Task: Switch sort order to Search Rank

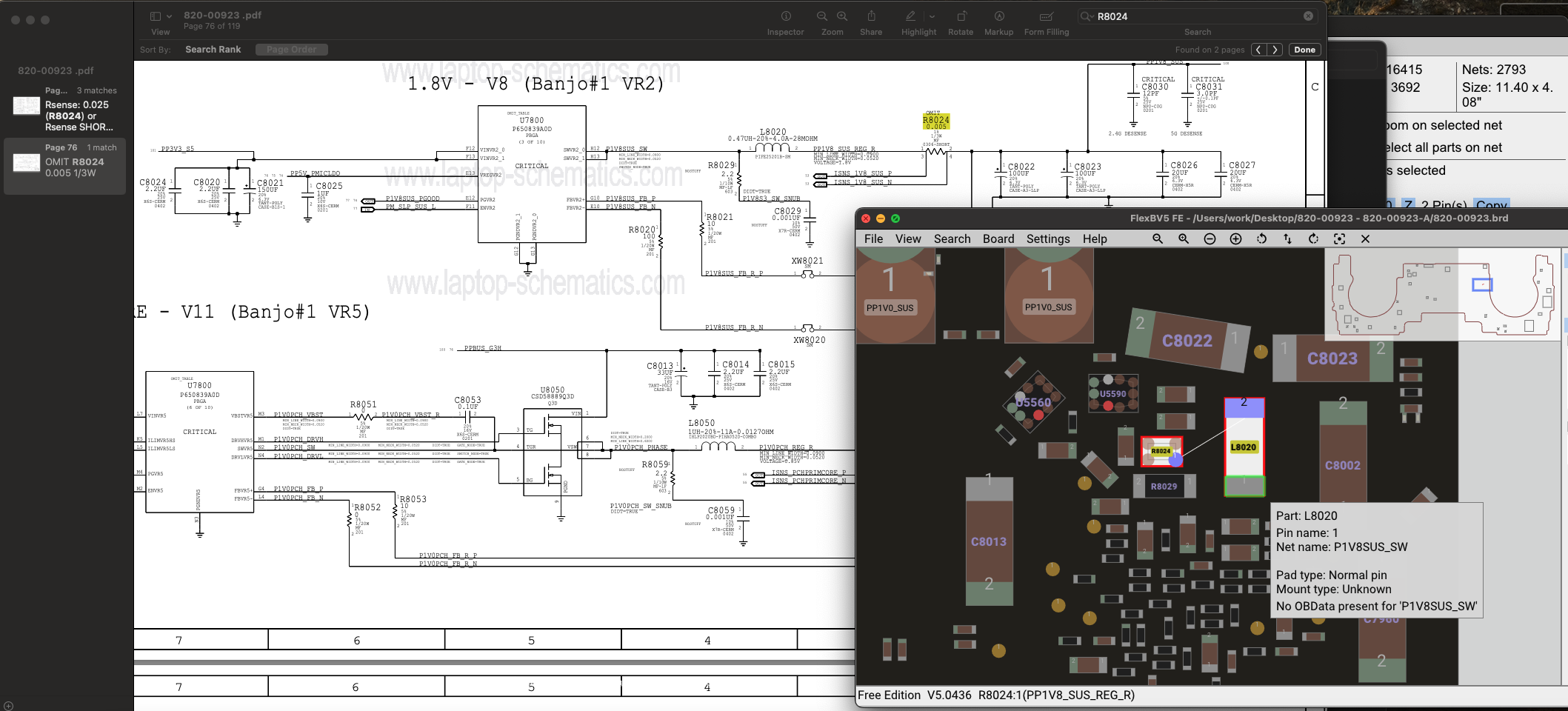Action: [x=213, y=50]
